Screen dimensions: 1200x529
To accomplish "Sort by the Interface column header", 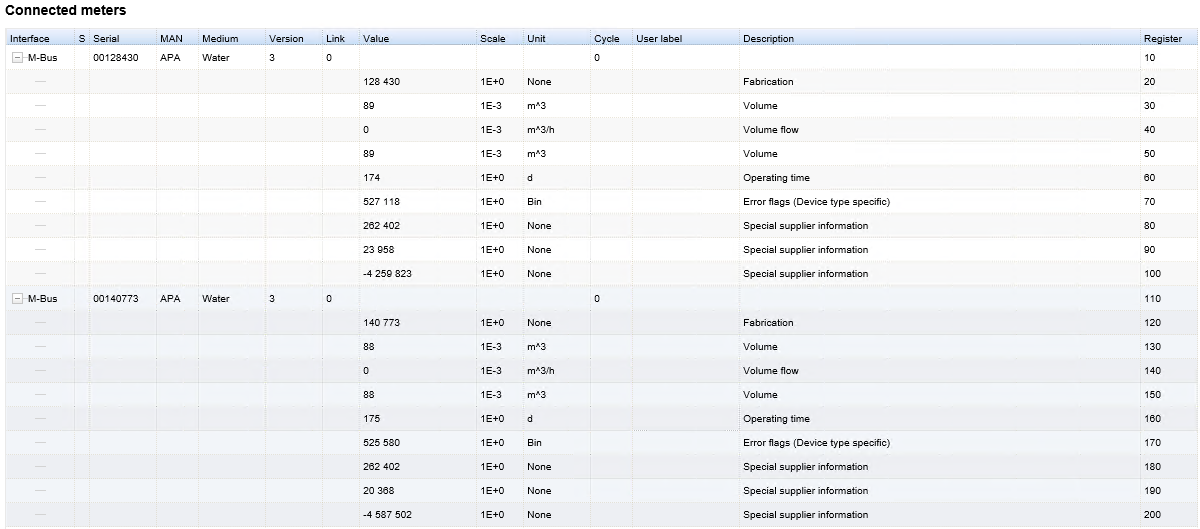I will coord(30,39).
